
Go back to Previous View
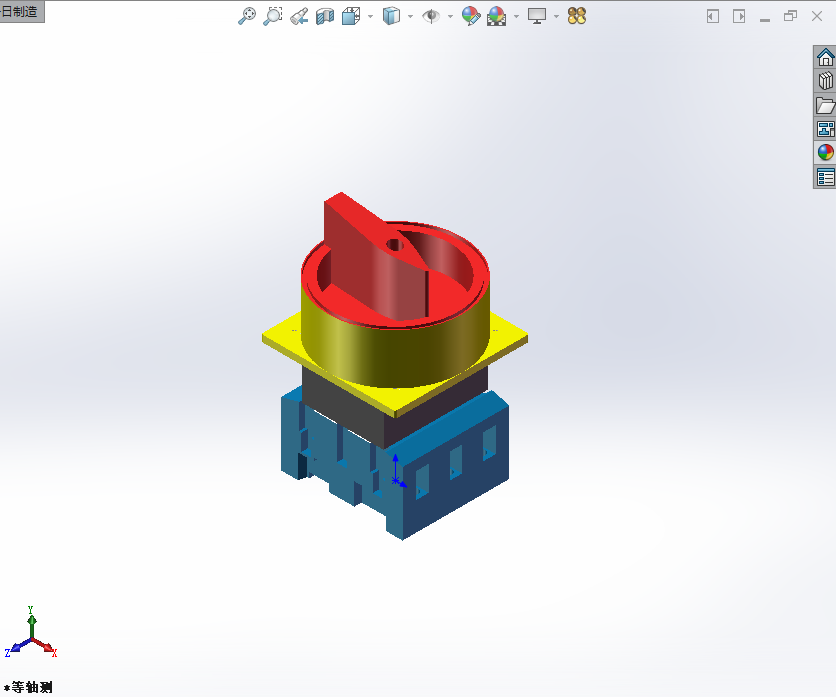pos(299,16)
